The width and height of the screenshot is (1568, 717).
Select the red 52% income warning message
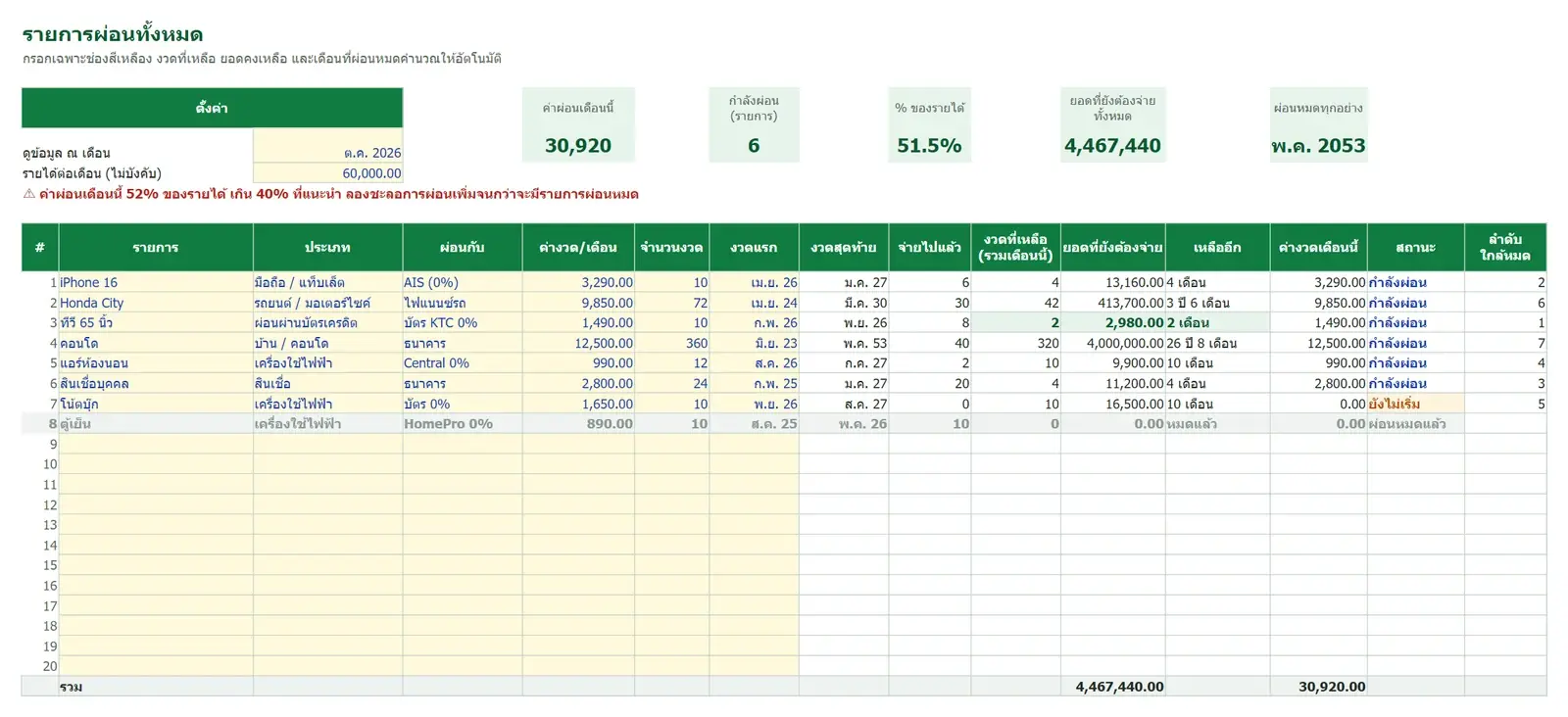[331, 194]
